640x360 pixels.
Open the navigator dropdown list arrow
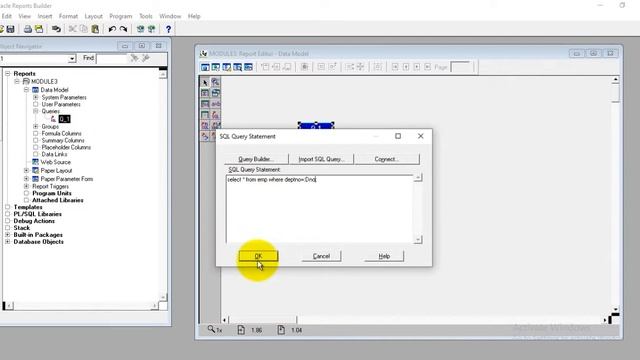[x=72, y=59]
